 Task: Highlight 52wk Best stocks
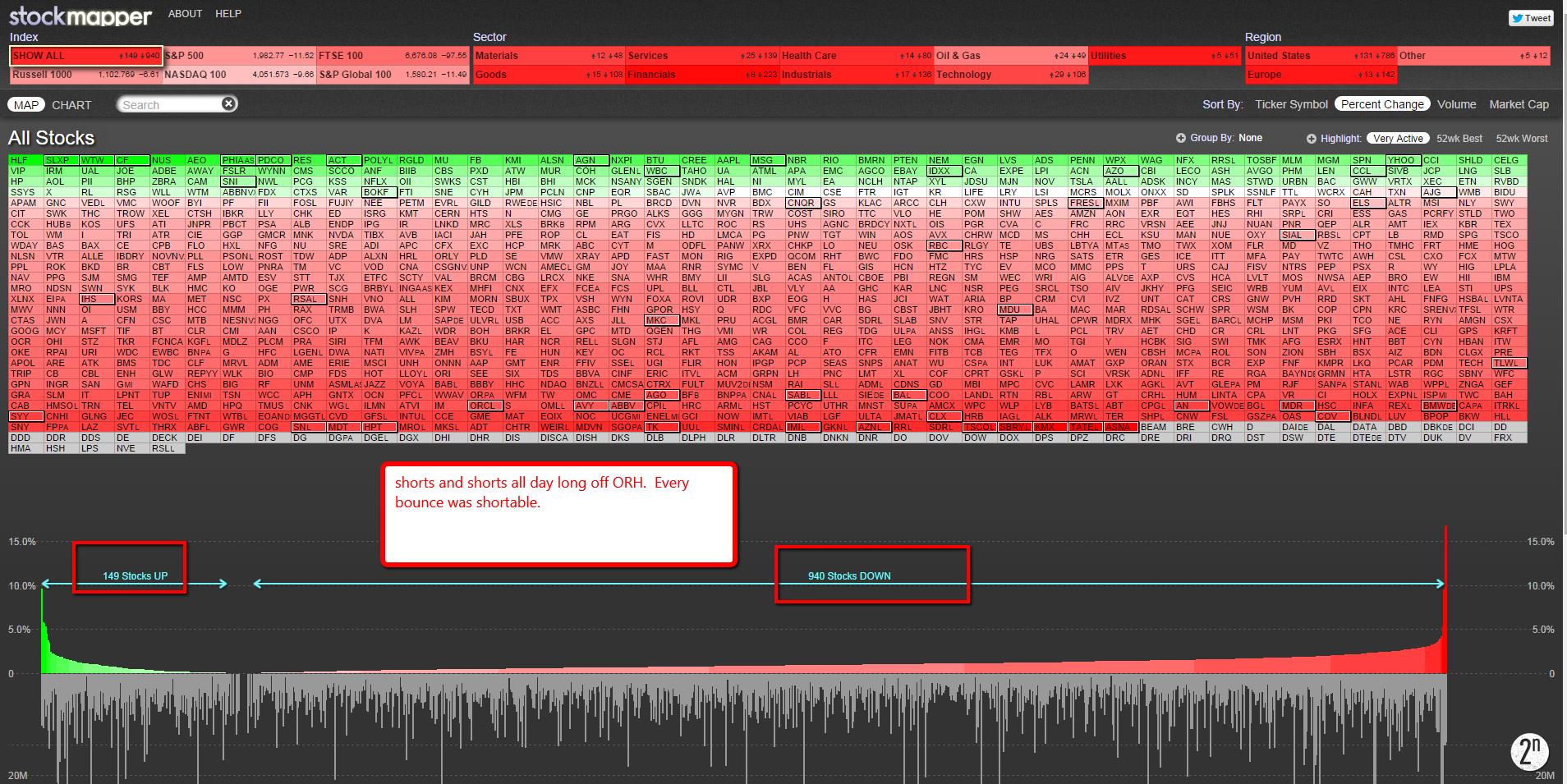point(1459,139)
